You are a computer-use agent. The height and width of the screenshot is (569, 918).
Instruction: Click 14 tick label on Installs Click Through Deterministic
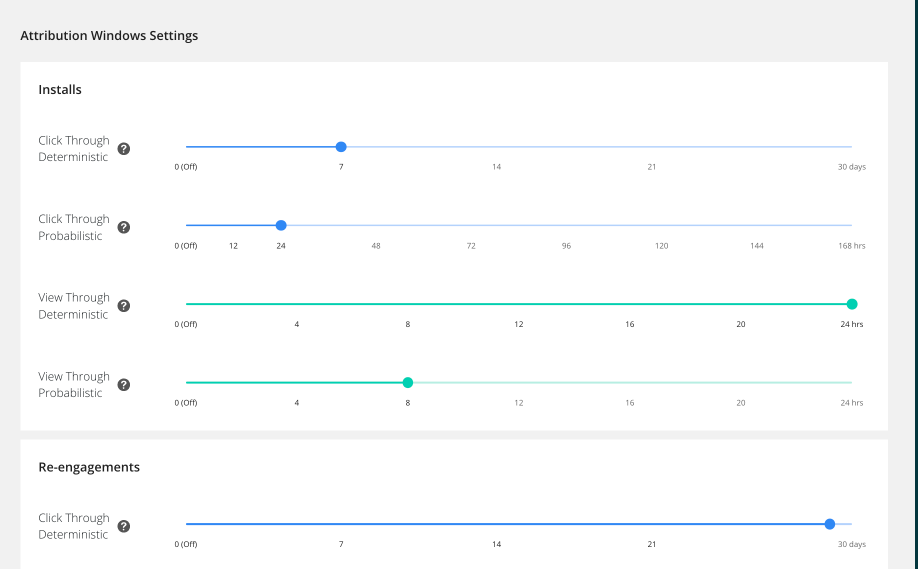click(496, 166)
